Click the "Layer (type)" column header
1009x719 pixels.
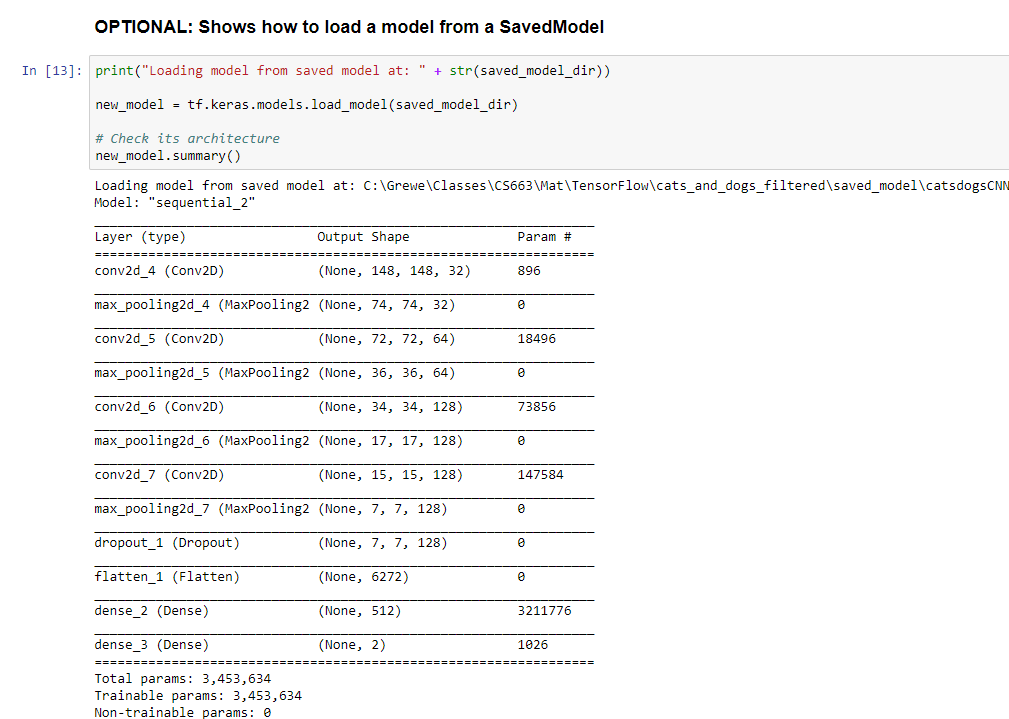coord(140,238)
